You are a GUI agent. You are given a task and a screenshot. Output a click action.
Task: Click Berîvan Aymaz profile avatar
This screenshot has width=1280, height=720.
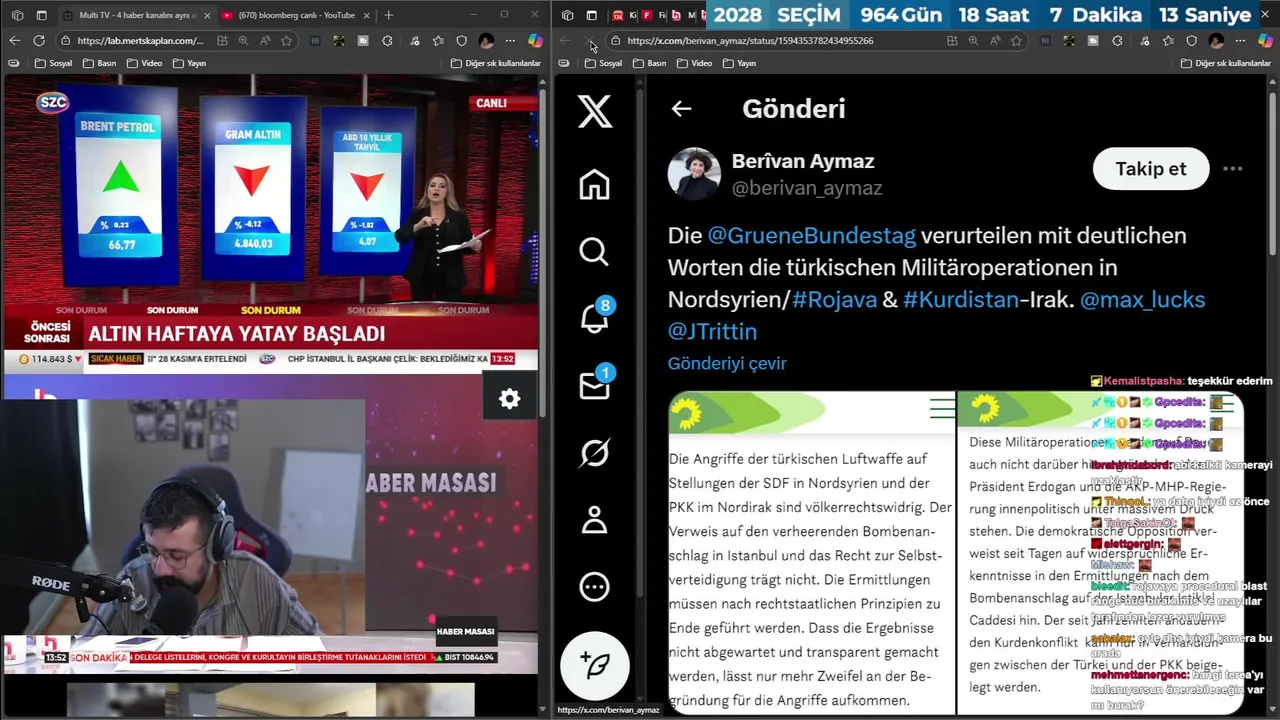[x=694, y=174]
